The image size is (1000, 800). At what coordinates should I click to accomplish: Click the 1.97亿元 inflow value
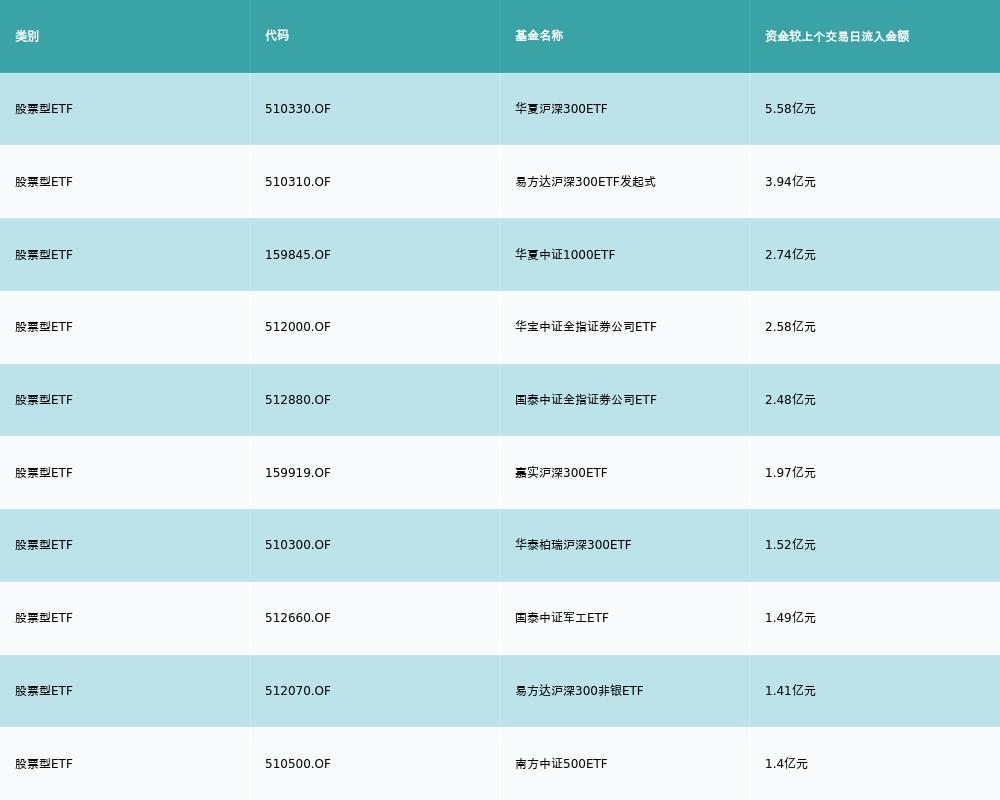tap(790, 473)
